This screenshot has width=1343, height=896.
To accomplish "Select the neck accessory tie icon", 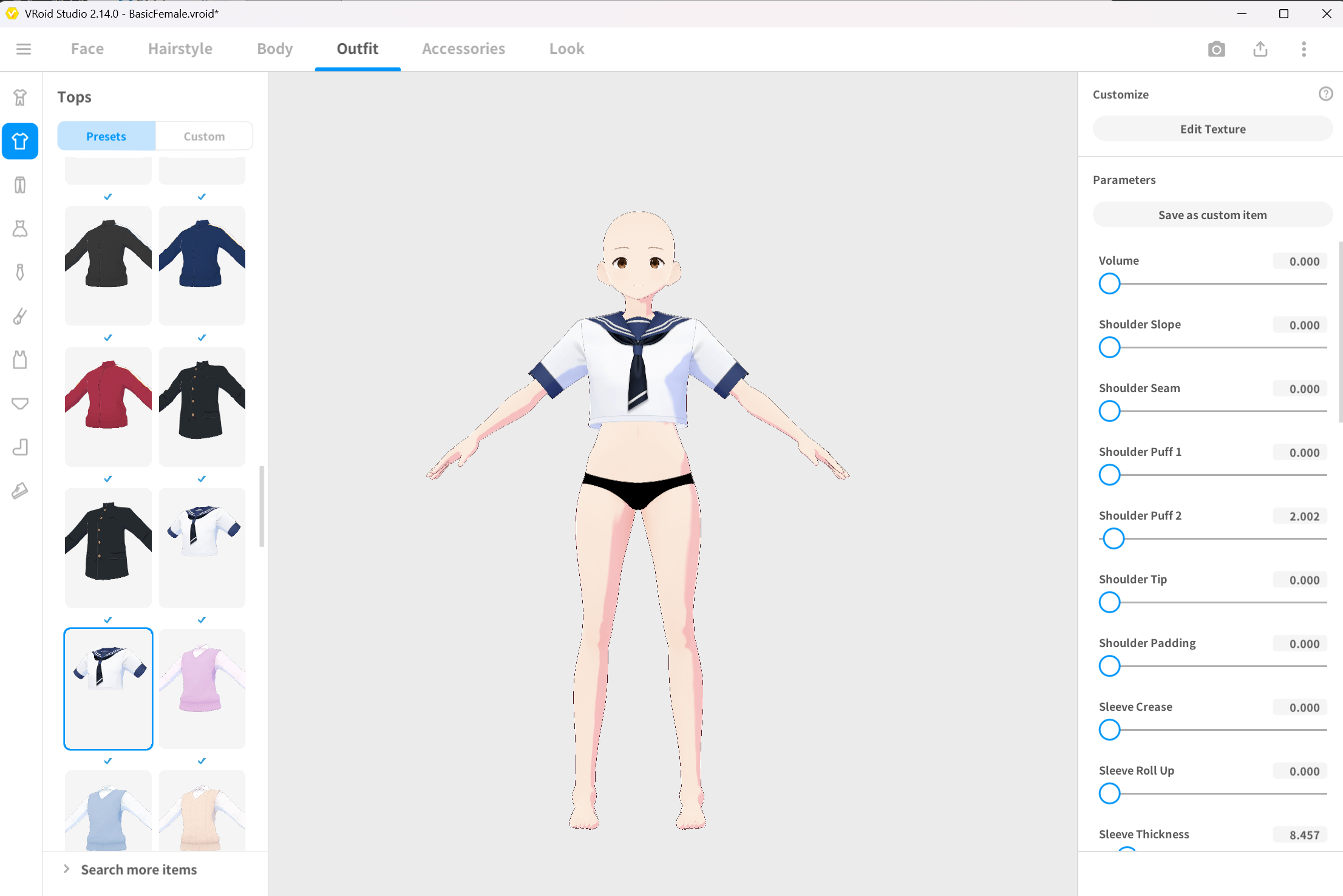I will pyautogui.click(x=20, y=272).
